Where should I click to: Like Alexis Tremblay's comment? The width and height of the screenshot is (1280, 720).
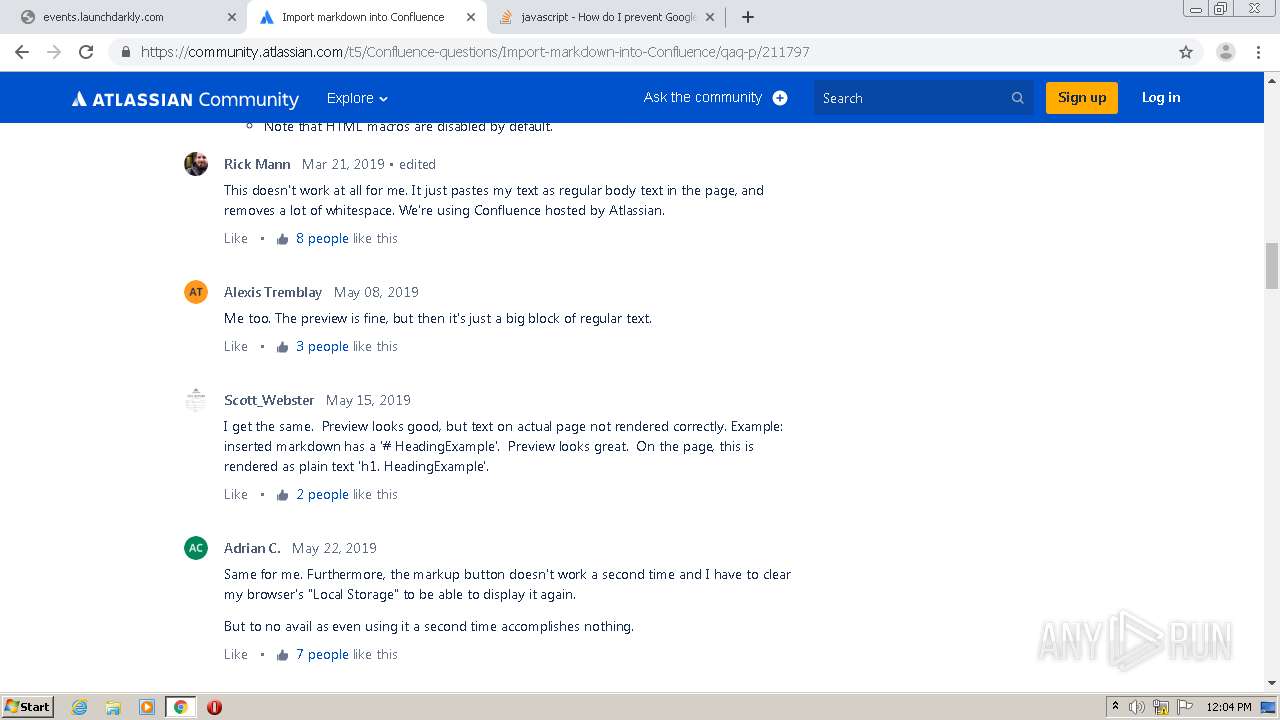click(236, 346)
